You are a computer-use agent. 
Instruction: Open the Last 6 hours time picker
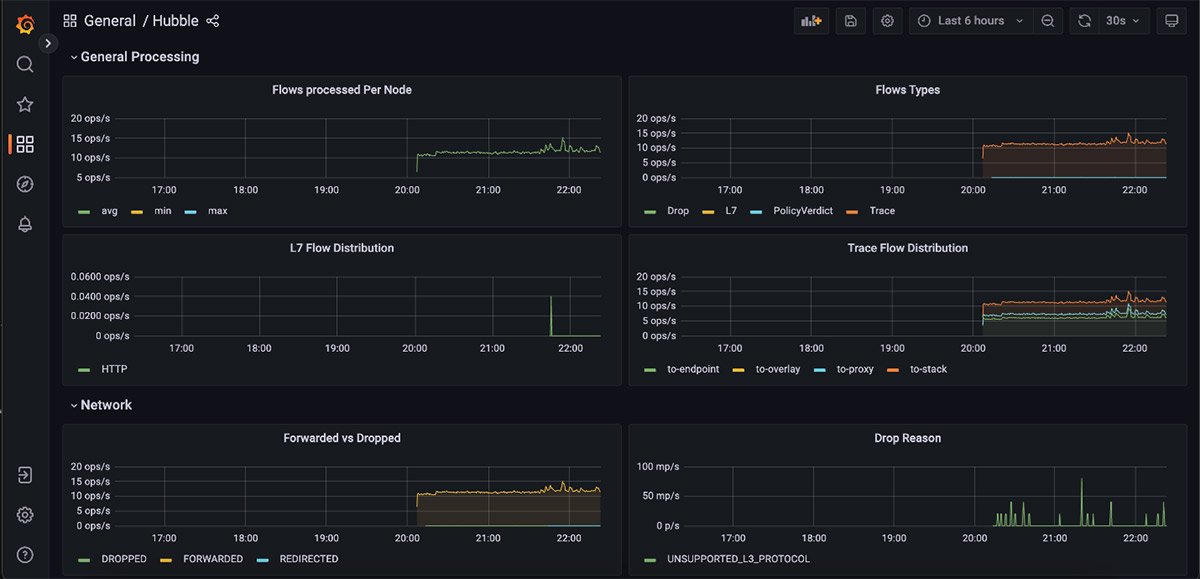(970, 21)
